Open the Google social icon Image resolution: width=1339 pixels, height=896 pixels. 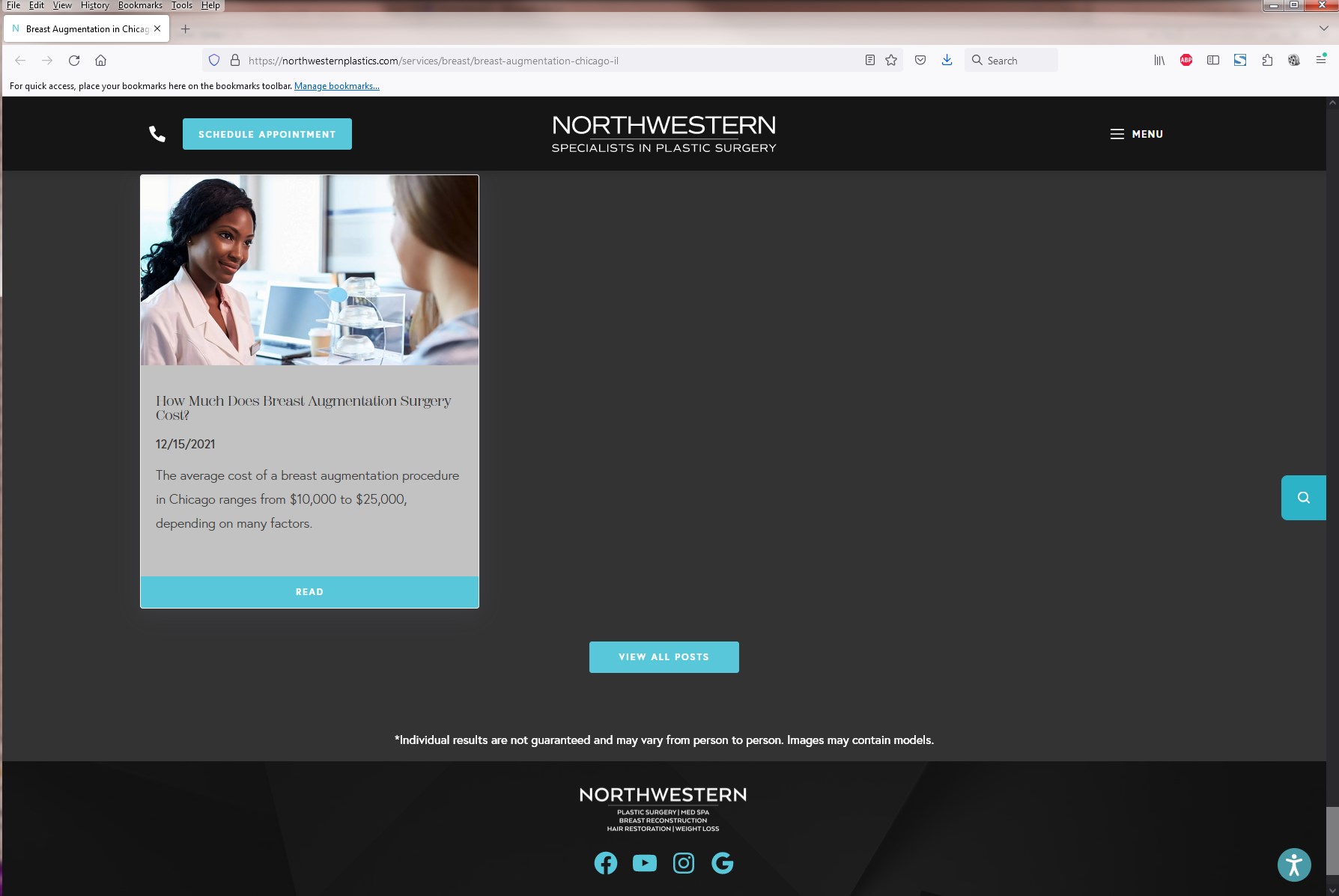point(723,863)
